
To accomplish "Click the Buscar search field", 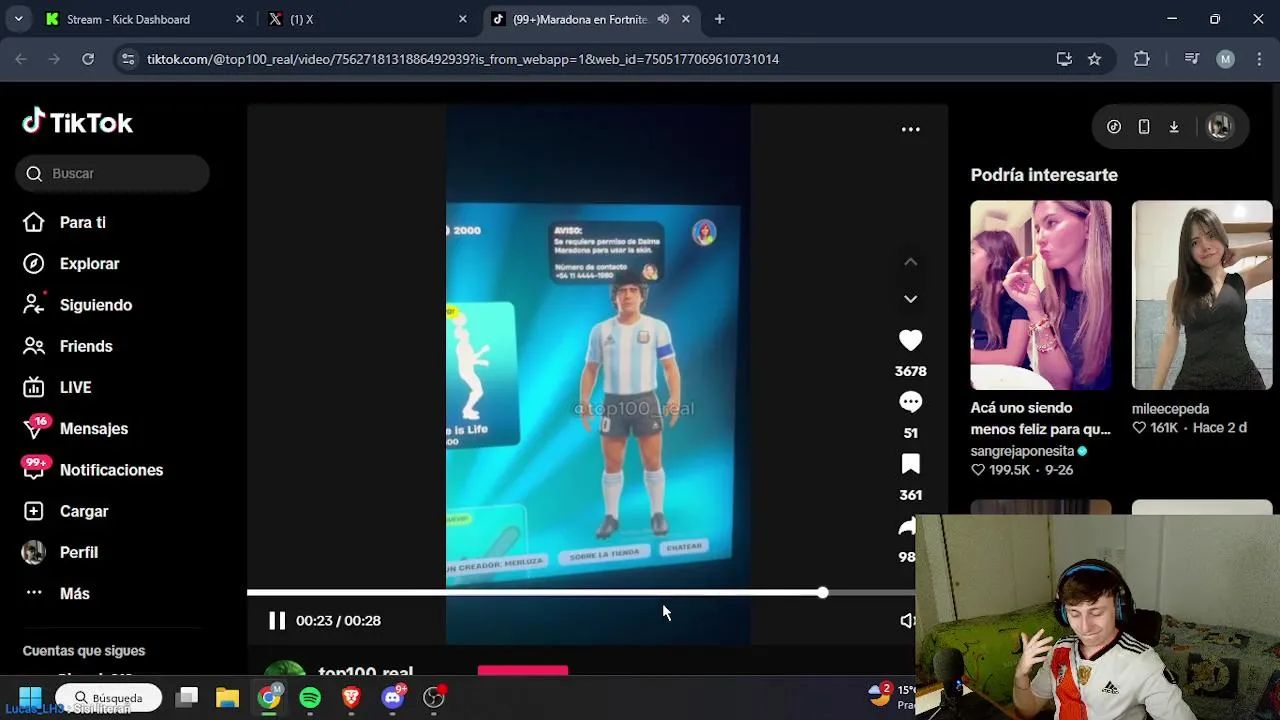I will (112, 173).
